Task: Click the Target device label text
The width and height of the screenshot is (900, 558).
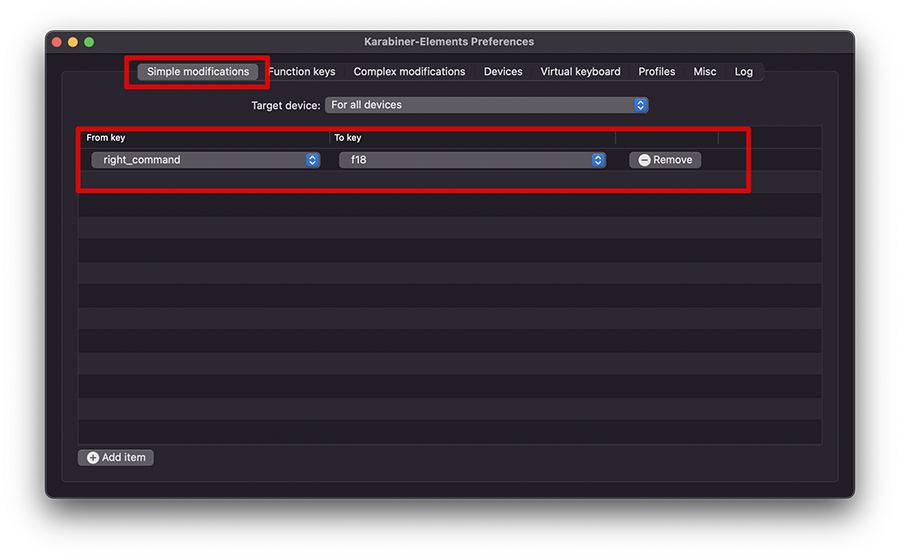Action: 286,106
